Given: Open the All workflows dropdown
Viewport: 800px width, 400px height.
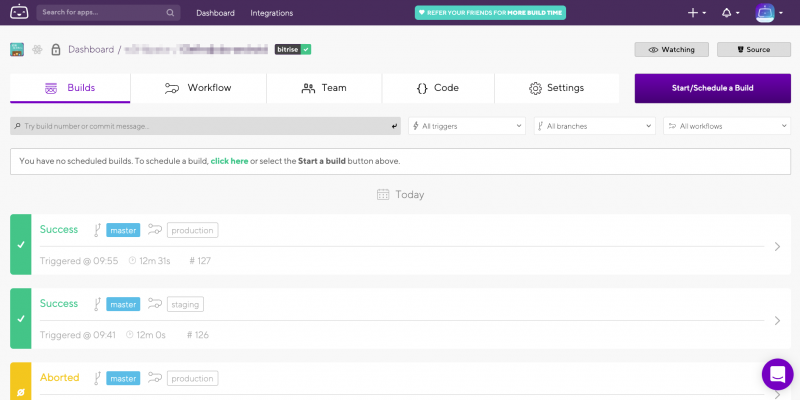Looking at the screenshot, I should [726, 126].
